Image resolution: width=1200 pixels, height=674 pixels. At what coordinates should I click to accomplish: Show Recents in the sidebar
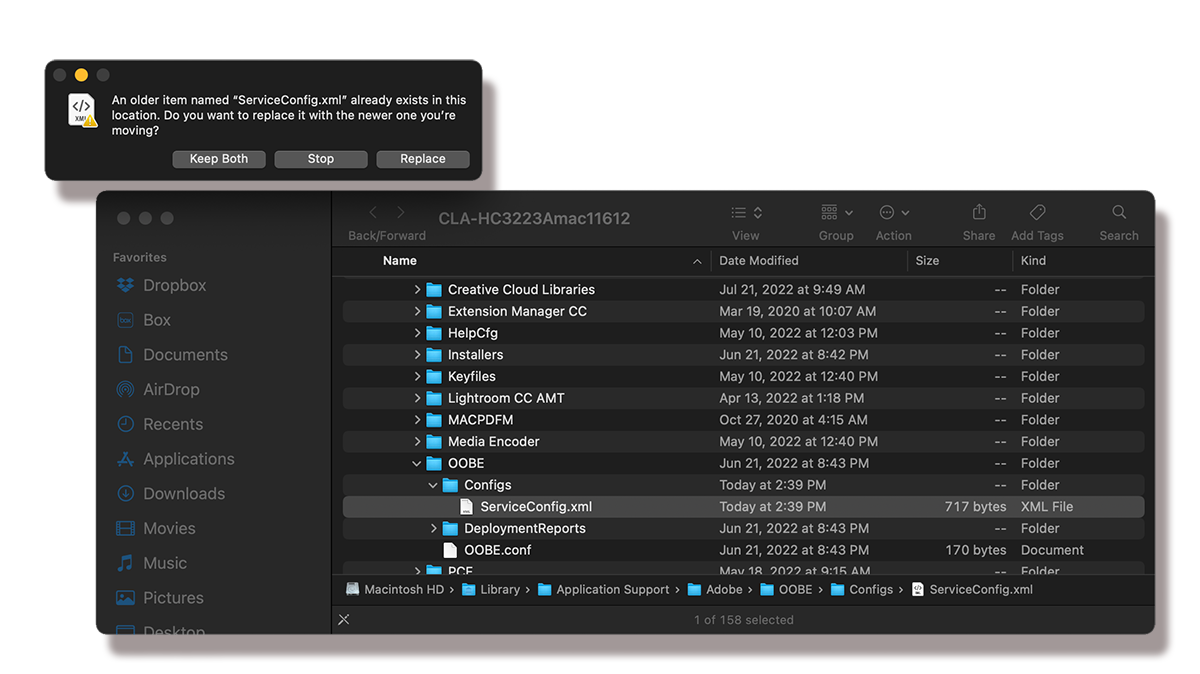[x=159, y=424]
